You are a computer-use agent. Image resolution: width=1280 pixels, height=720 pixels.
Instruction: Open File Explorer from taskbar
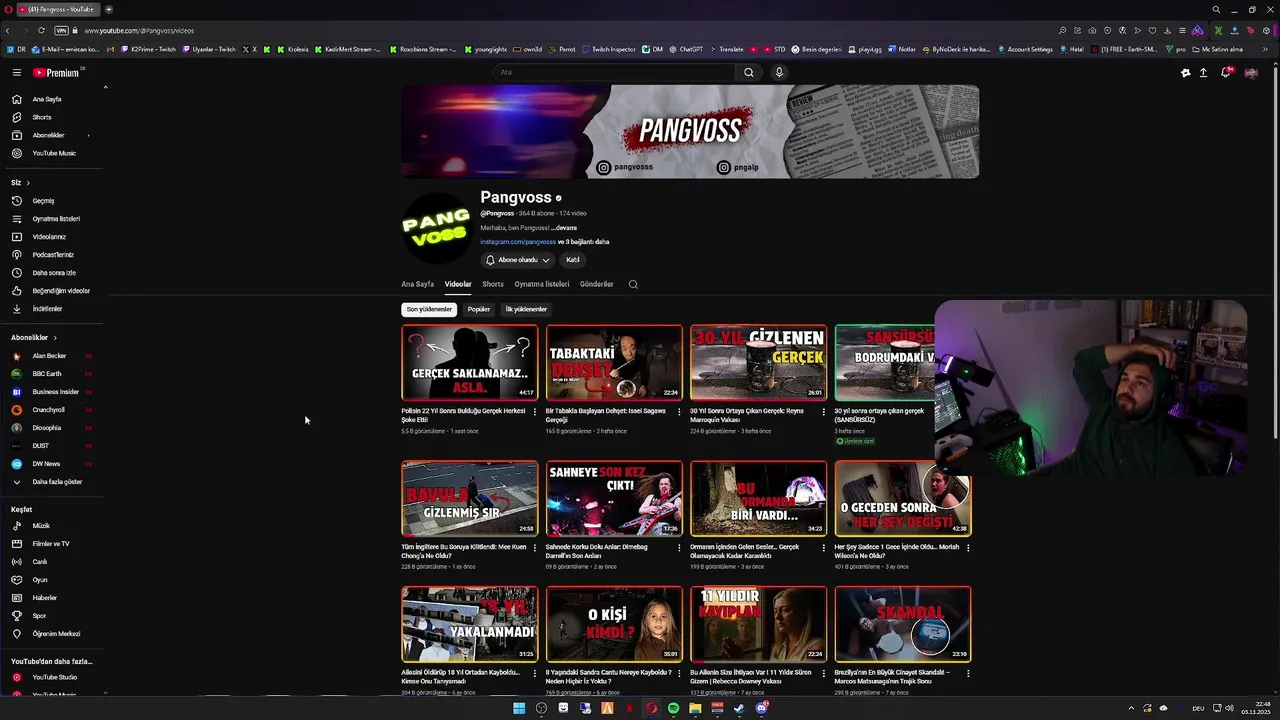point(695,708)
